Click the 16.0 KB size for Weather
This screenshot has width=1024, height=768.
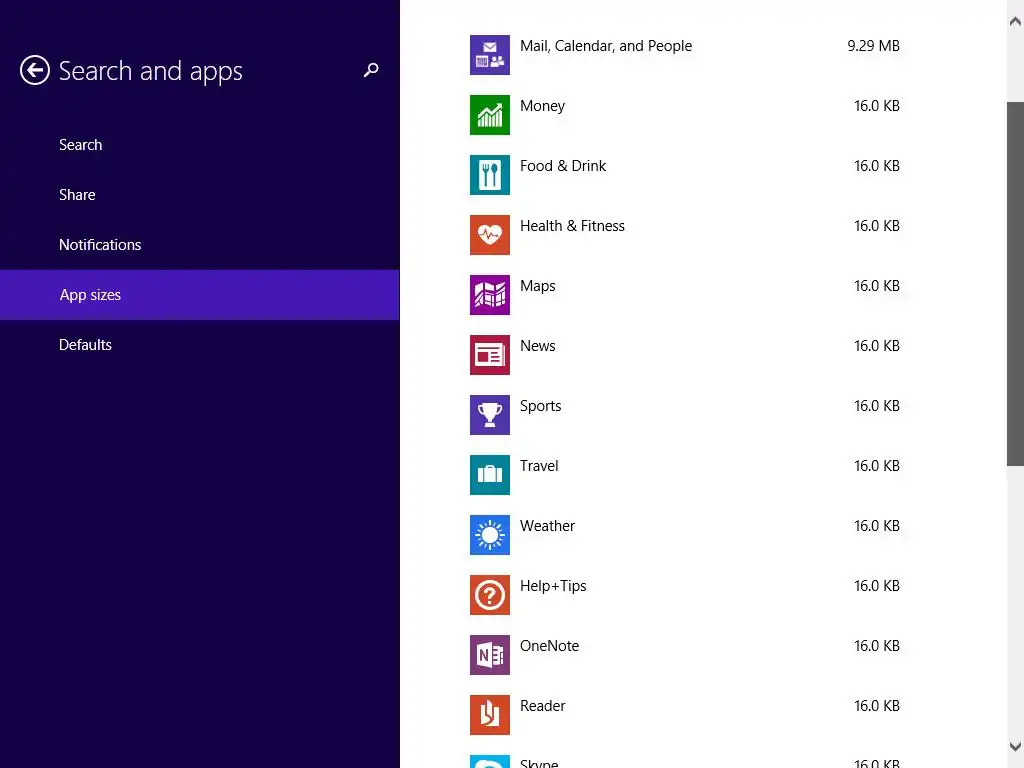[x=877, y=526]
